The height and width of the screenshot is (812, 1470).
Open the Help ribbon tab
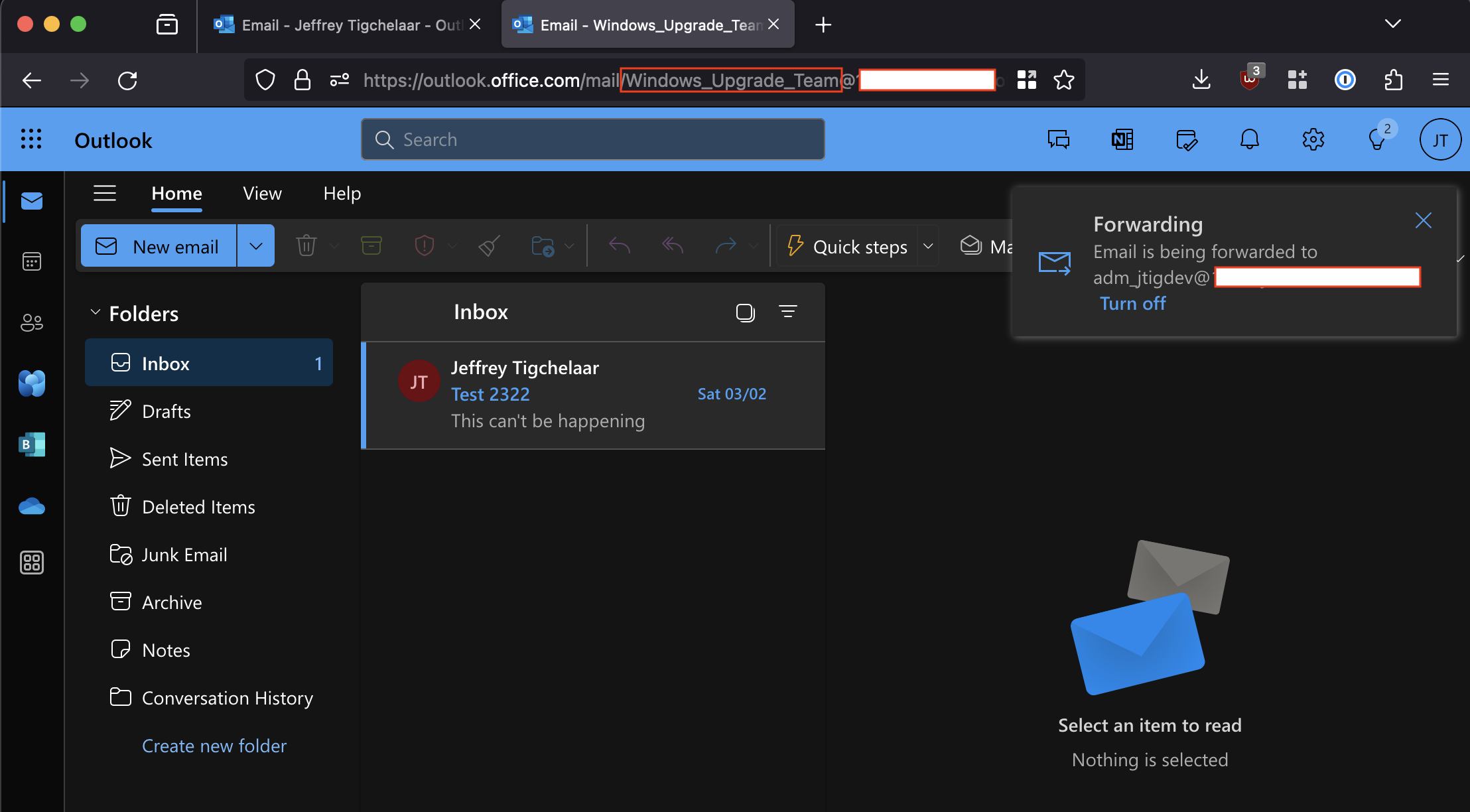point(342,193)
